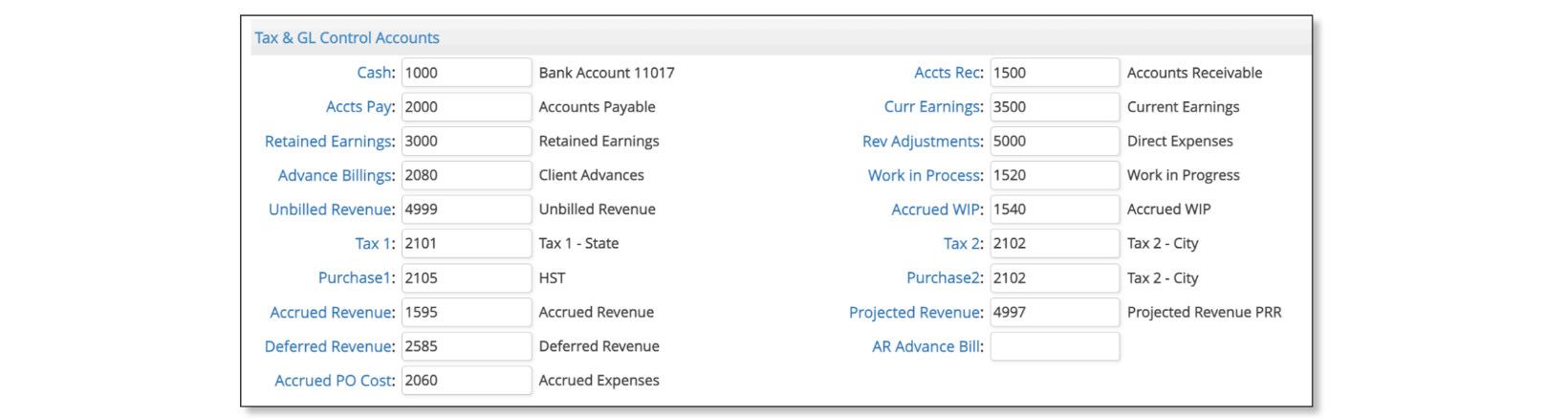Click the Tax & GL Control Accounts header
The image size is (1568, 419).
[347, 38]
